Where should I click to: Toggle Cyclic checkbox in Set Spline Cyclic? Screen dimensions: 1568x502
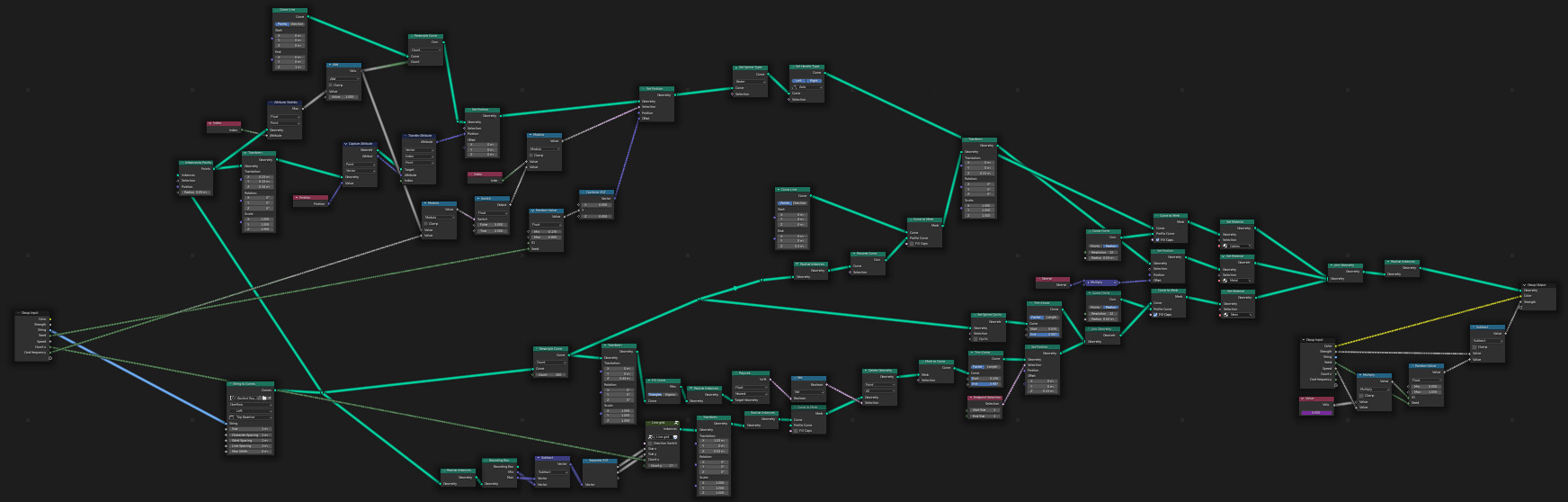tap(976, 339)
